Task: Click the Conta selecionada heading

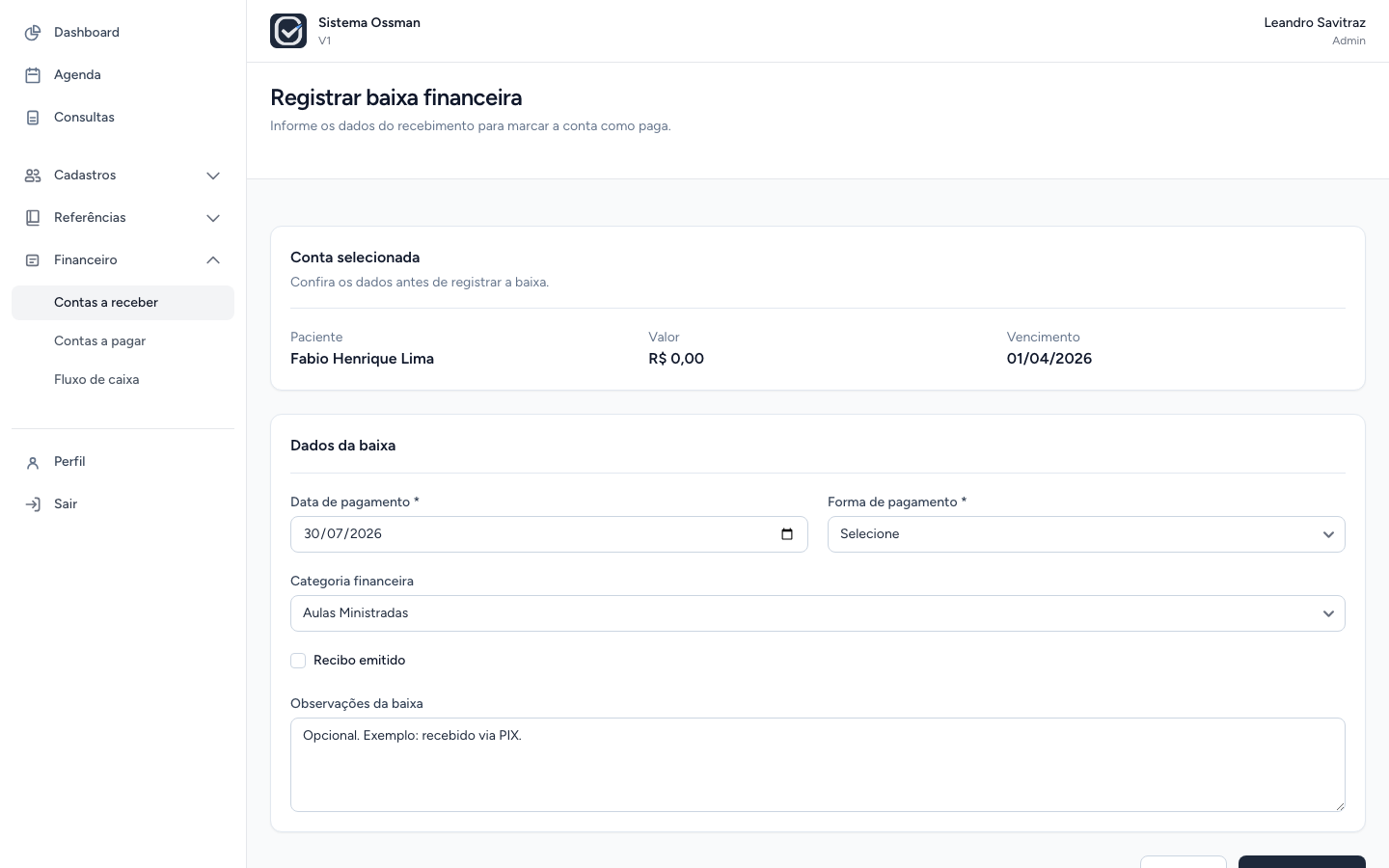Action: click(355, 258)
